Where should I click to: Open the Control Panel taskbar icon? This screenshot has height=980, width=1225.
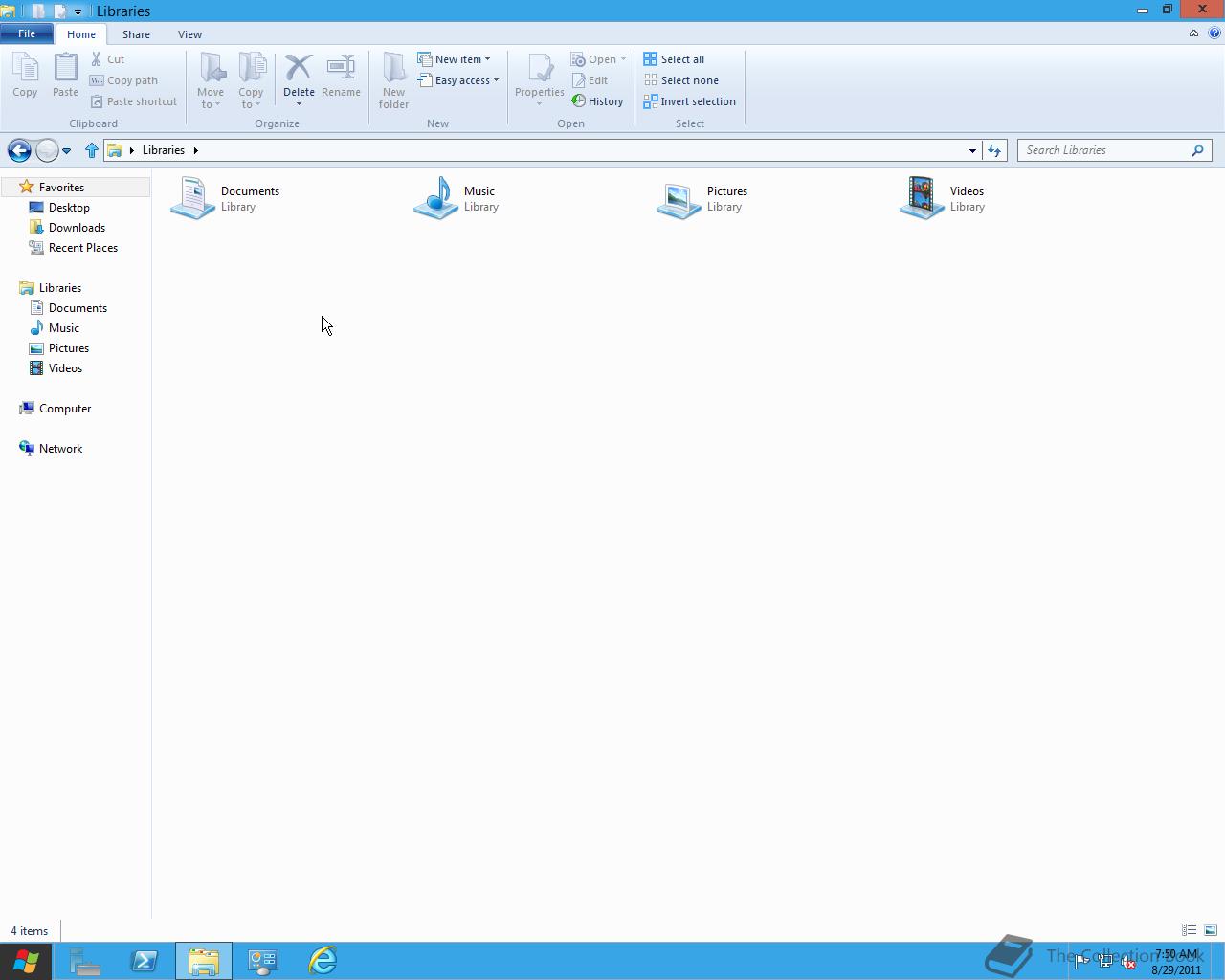click(x=263, y=961)
